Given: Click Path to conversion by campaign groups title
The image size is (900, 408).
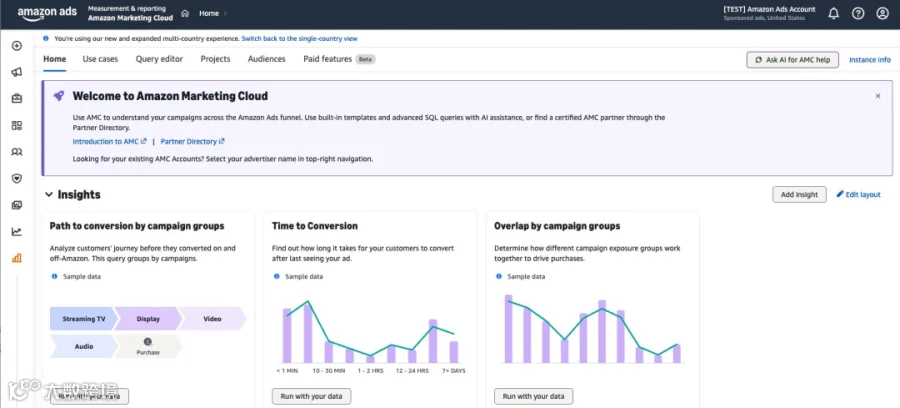Looking at the screenshot, I should (x=137, y=226).
